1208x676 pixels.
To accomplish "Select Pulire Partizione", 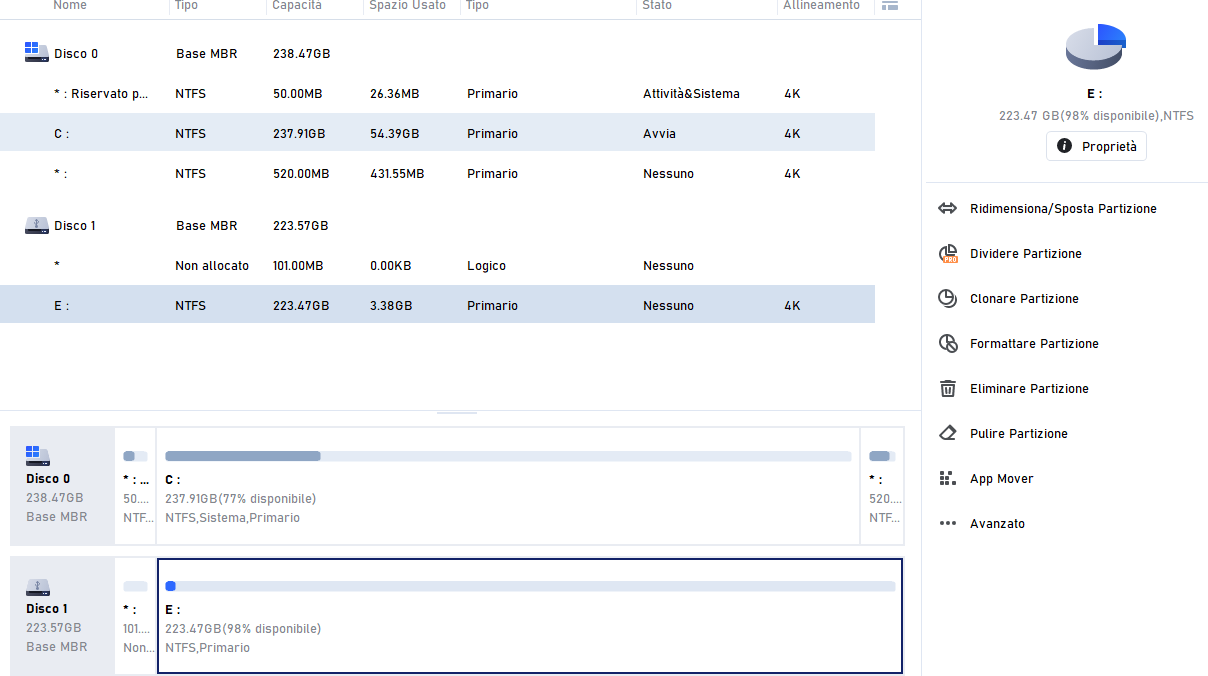I will pos(1019,434).
